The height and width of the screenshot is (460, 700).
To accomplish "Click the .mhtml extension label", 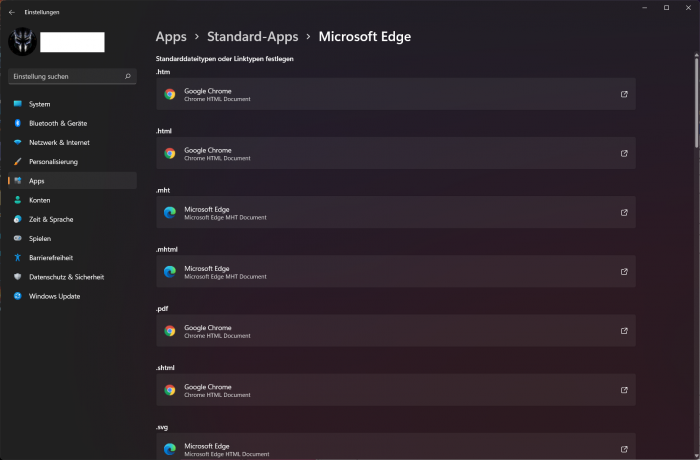I will (x=167, y=250).
